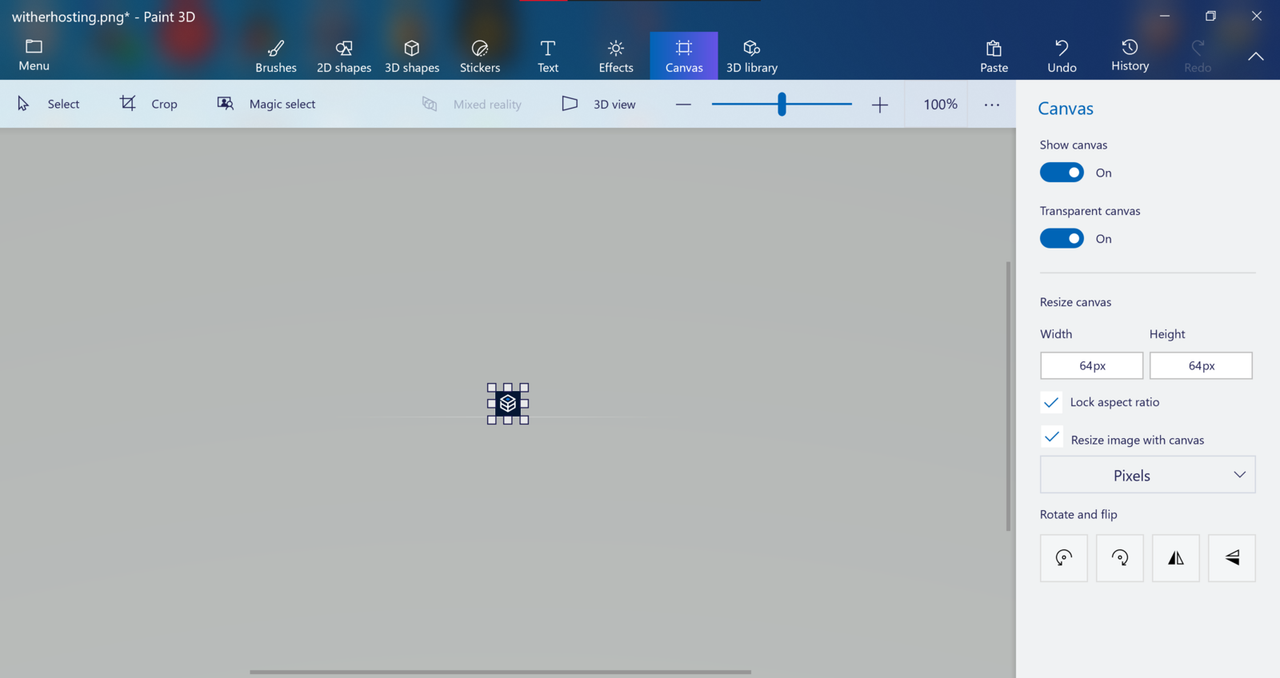Minimize the Paint 3D window

click(x=1164, y=16)
